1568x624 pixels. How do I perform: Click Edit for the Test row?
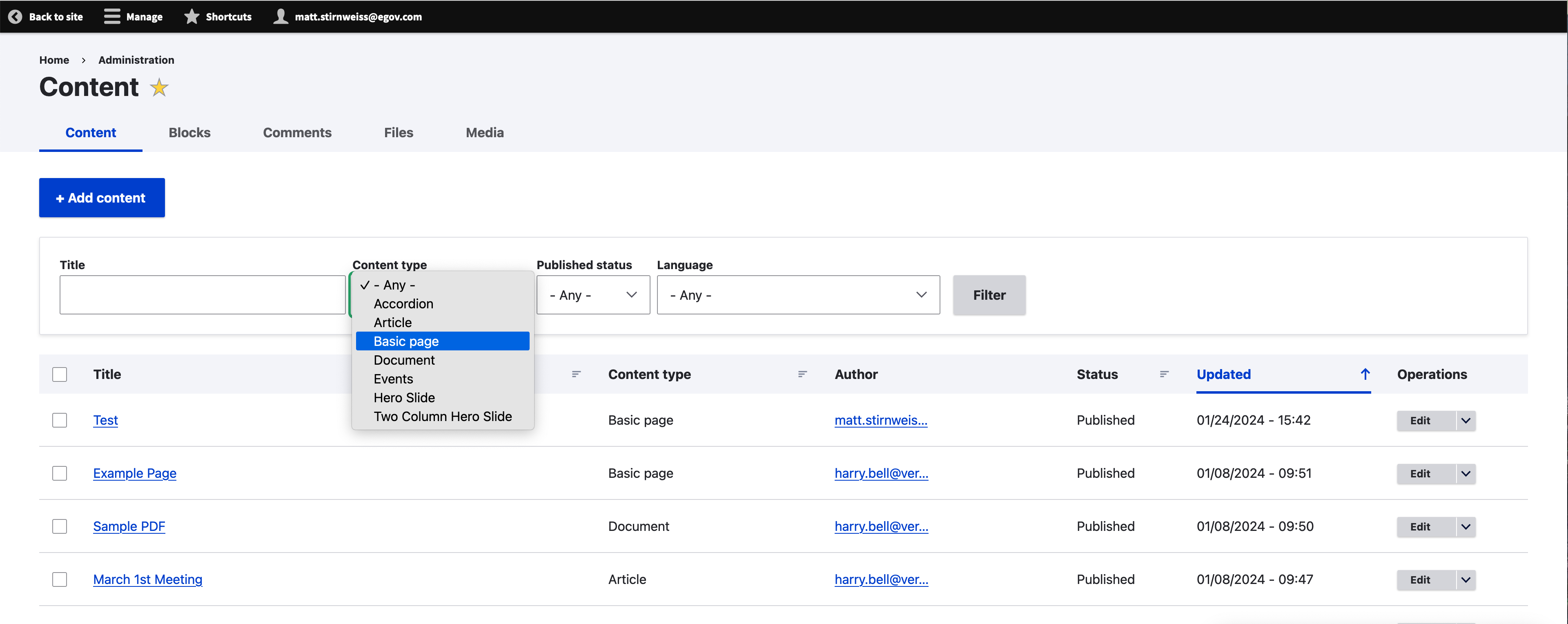(x=1425, y=420)
